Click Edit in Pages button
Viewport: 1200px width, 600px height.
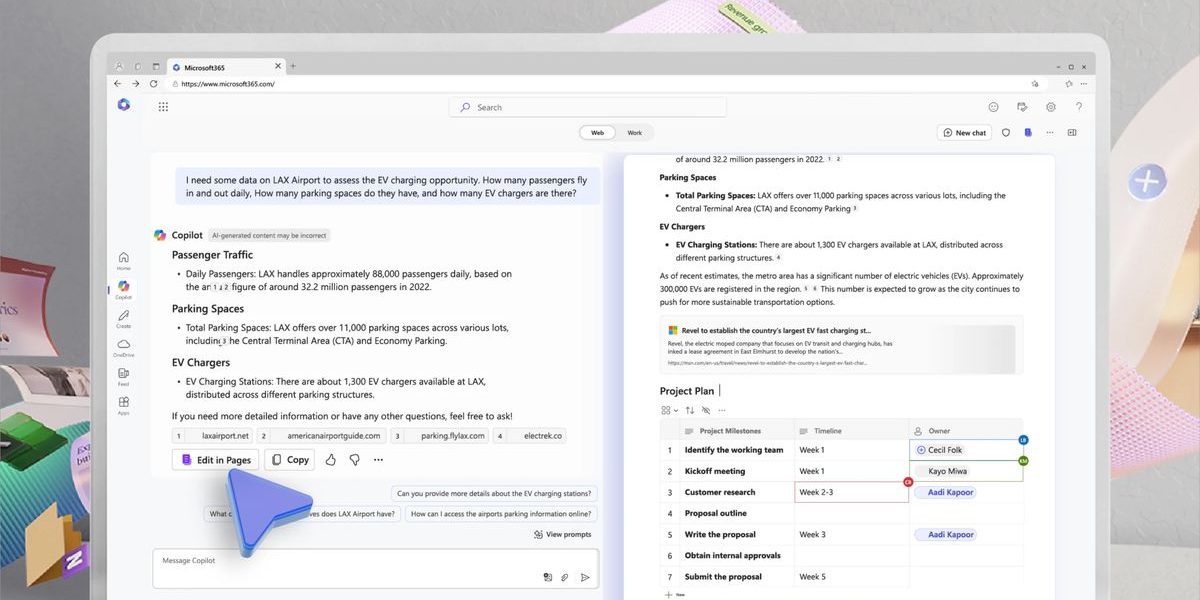coord(215,460)
